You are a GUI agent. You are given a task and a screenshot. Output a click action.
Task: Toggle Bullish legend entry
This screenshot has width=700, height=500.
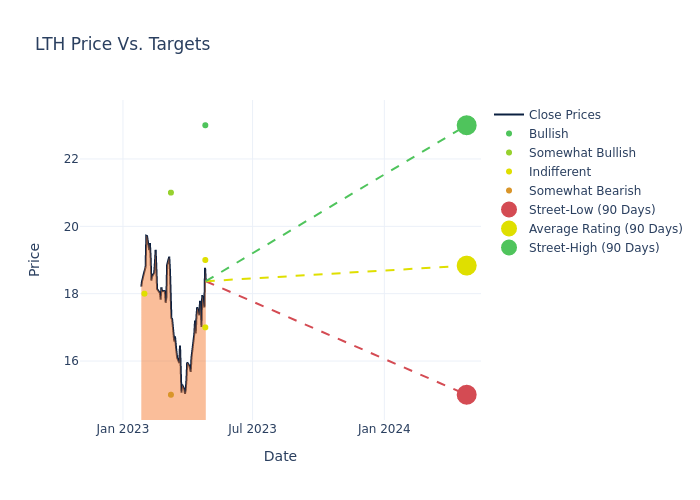tap(548, 134)
